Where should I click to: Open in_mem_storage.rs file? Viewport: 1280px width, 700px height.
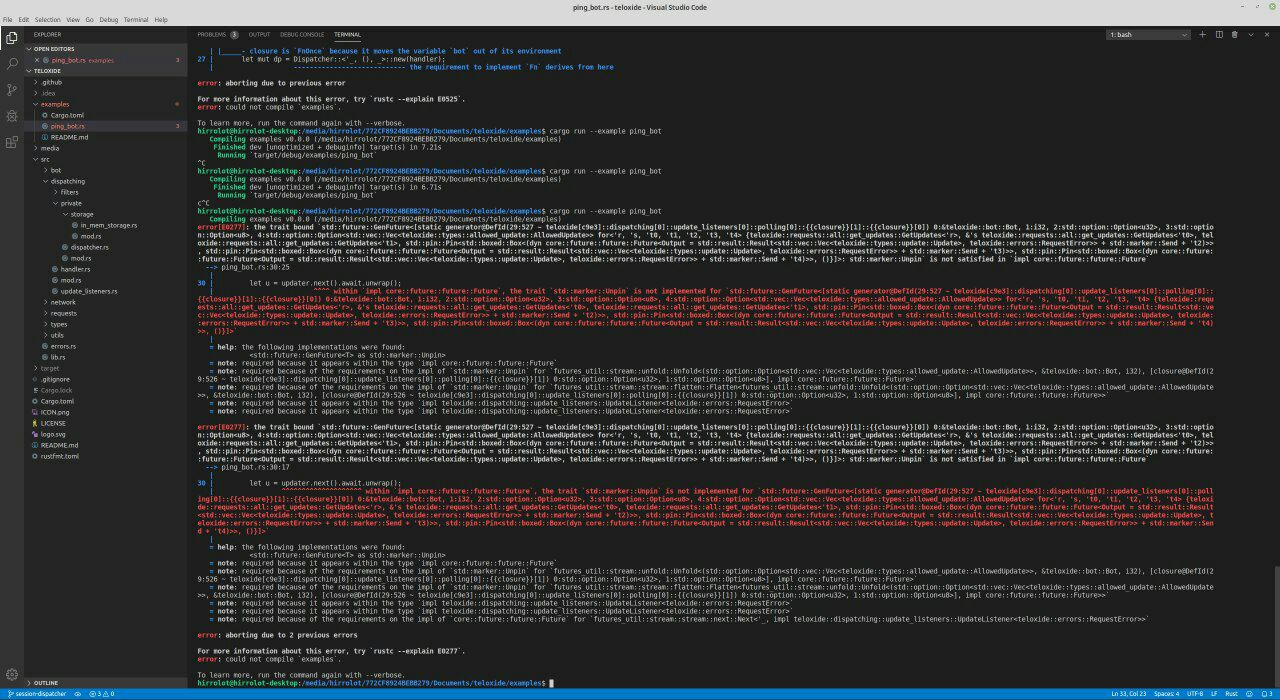108,225
